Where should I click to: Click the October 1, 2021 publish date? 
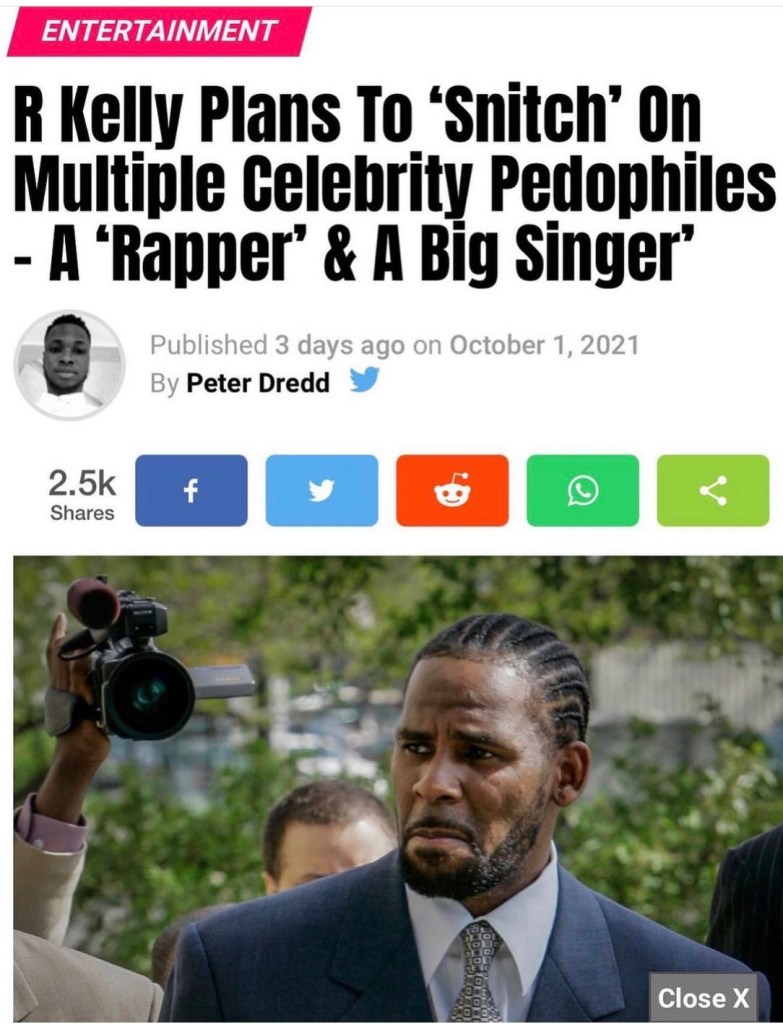click(544, 345)
